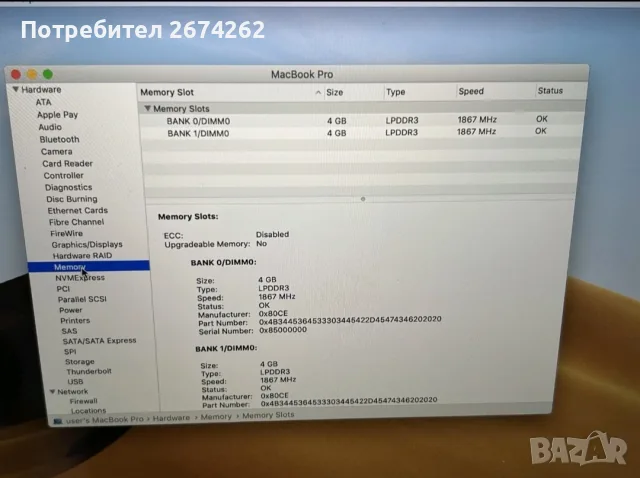
Task: Select Apple Pay in the sidebar
Action: coord(57,115)
